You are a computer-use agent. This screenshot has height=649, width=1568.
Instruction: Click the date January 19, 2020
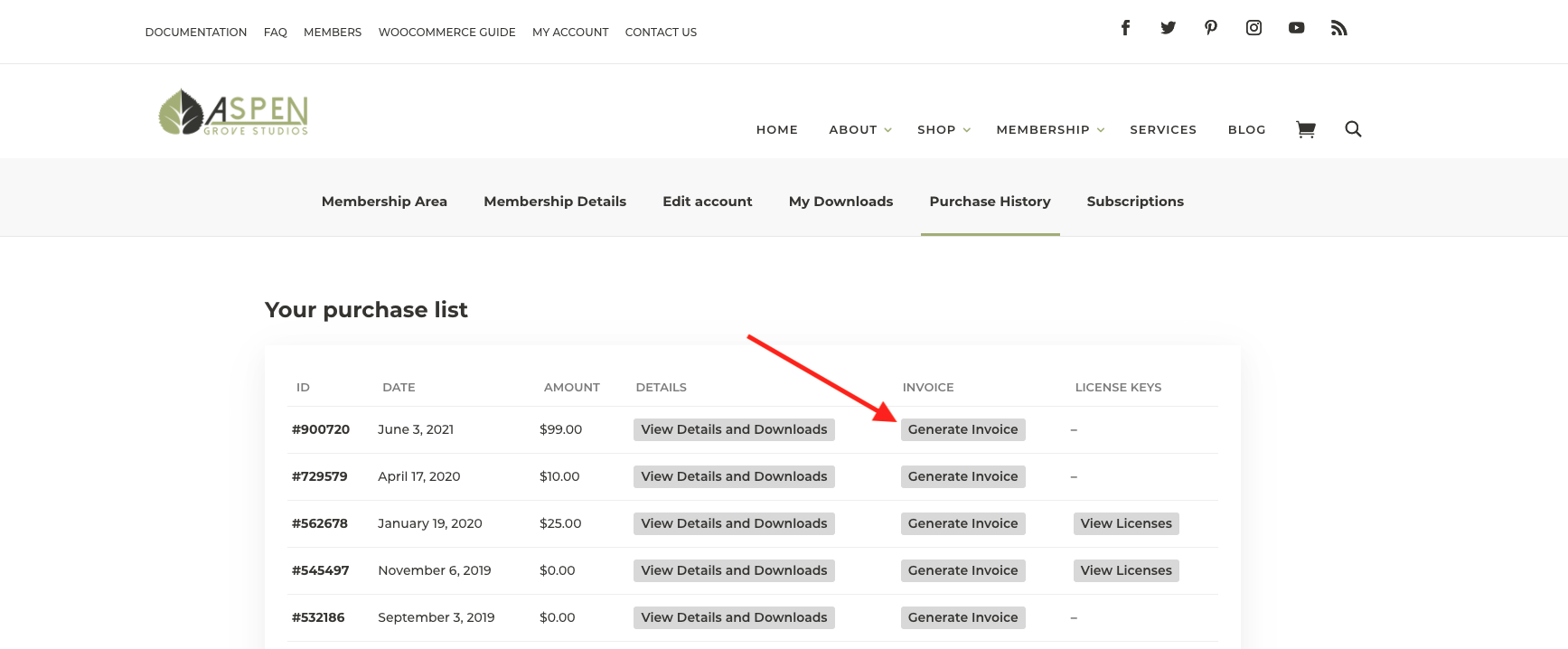point(430,523)
